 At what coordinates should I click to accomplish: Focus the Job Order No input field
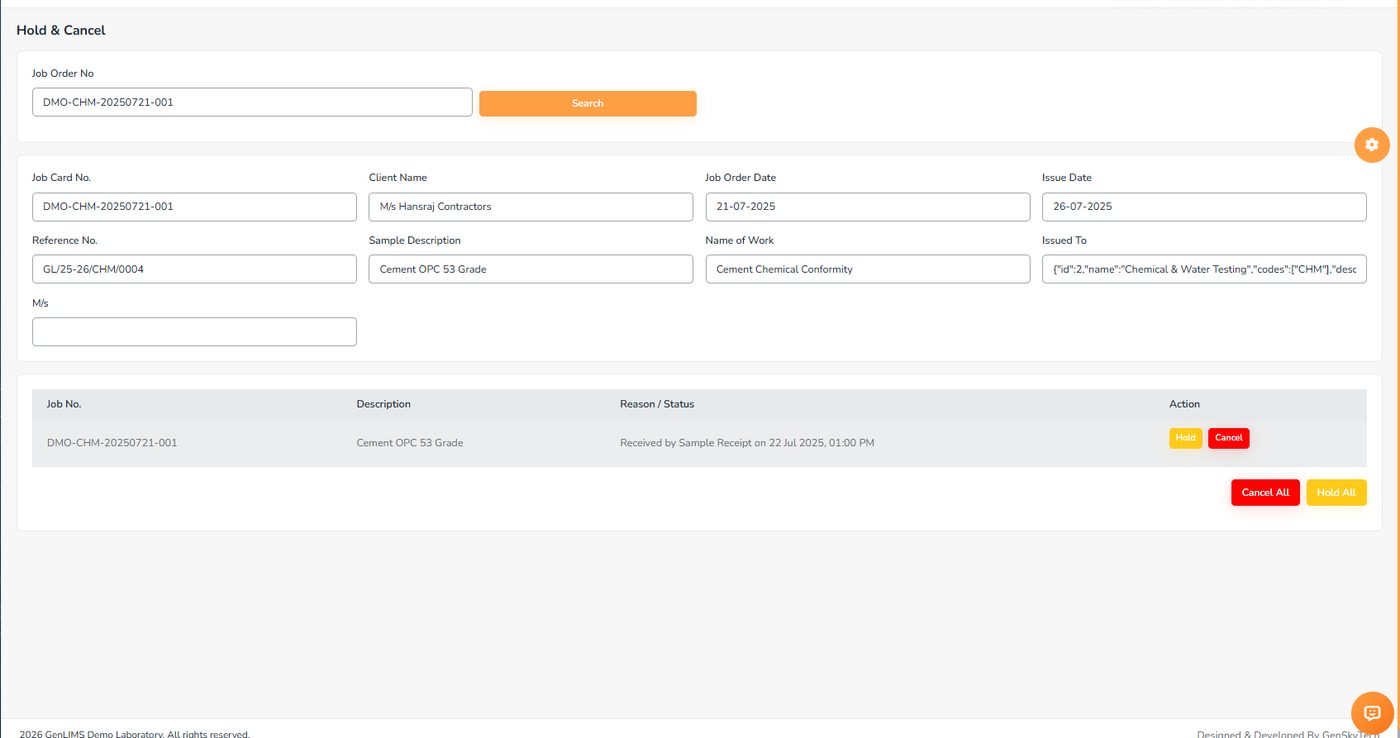point(252,102)
